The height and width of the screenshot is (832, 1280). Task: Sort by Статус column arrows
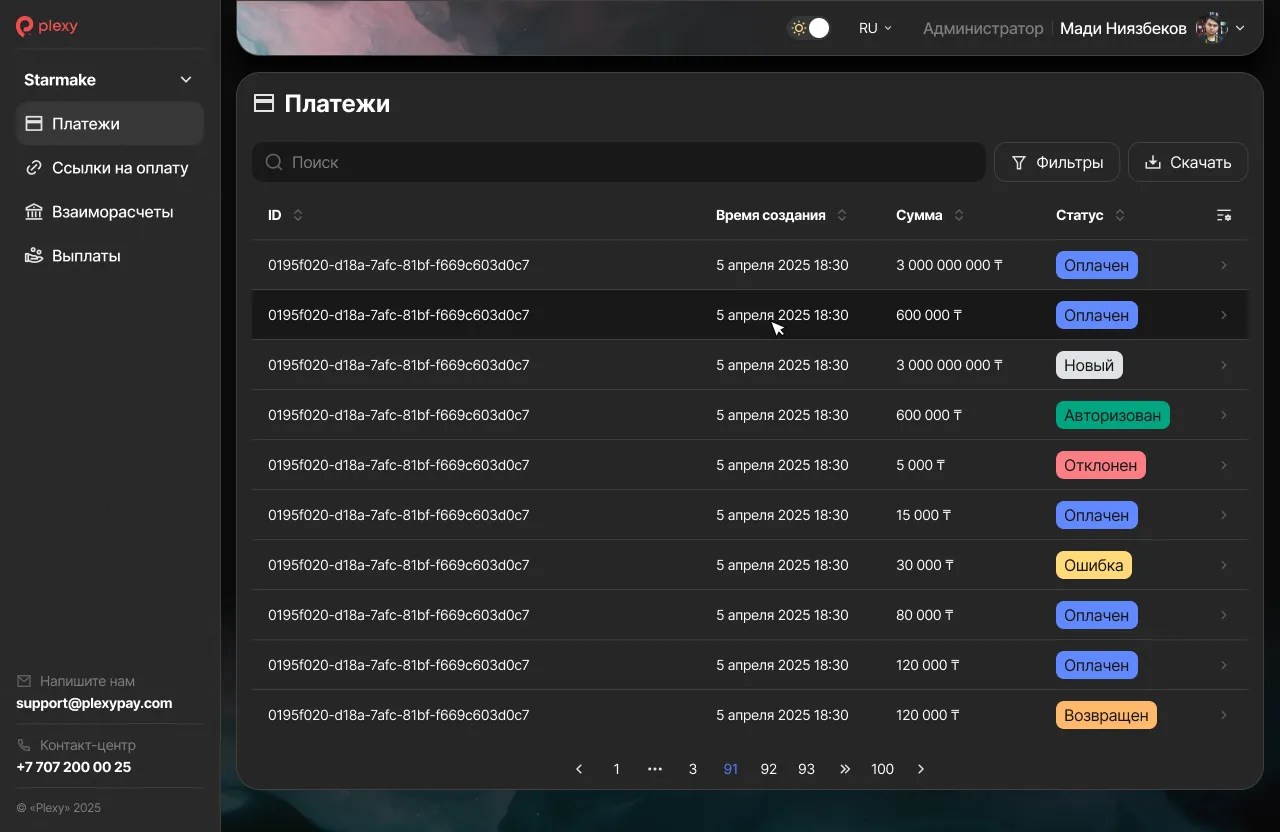coord(1120,215)
